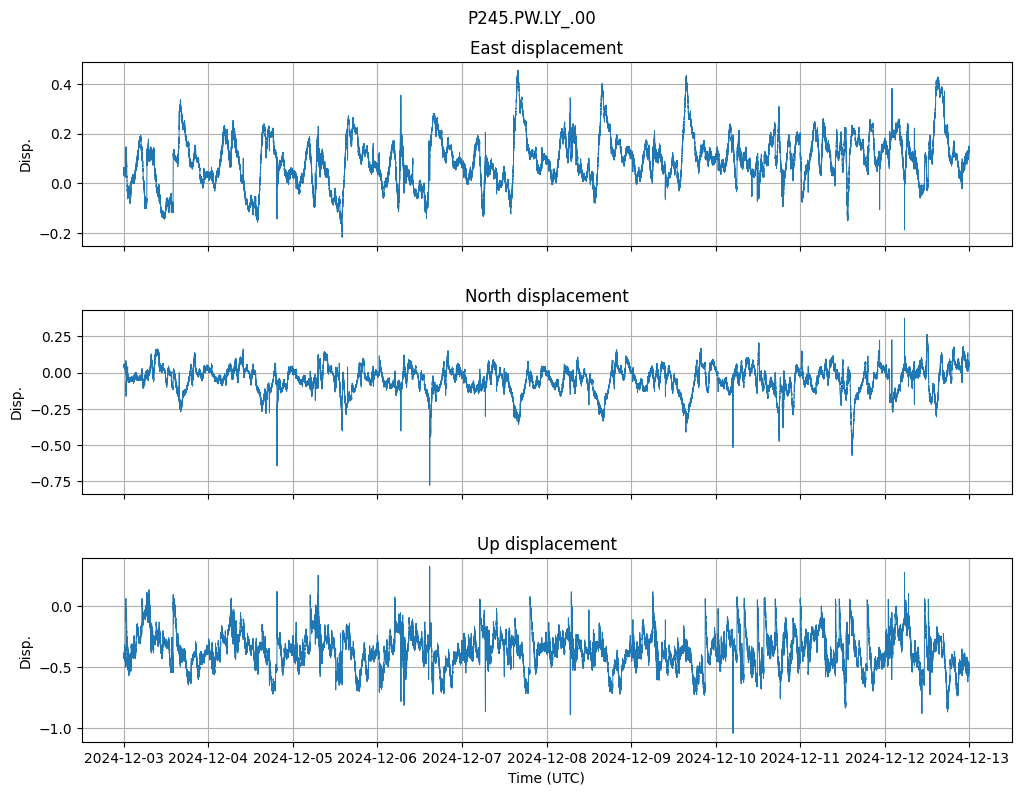1021x795 pixels.
Task: Select the 2024-12-07 date tick label
Action: pos(462,759)
